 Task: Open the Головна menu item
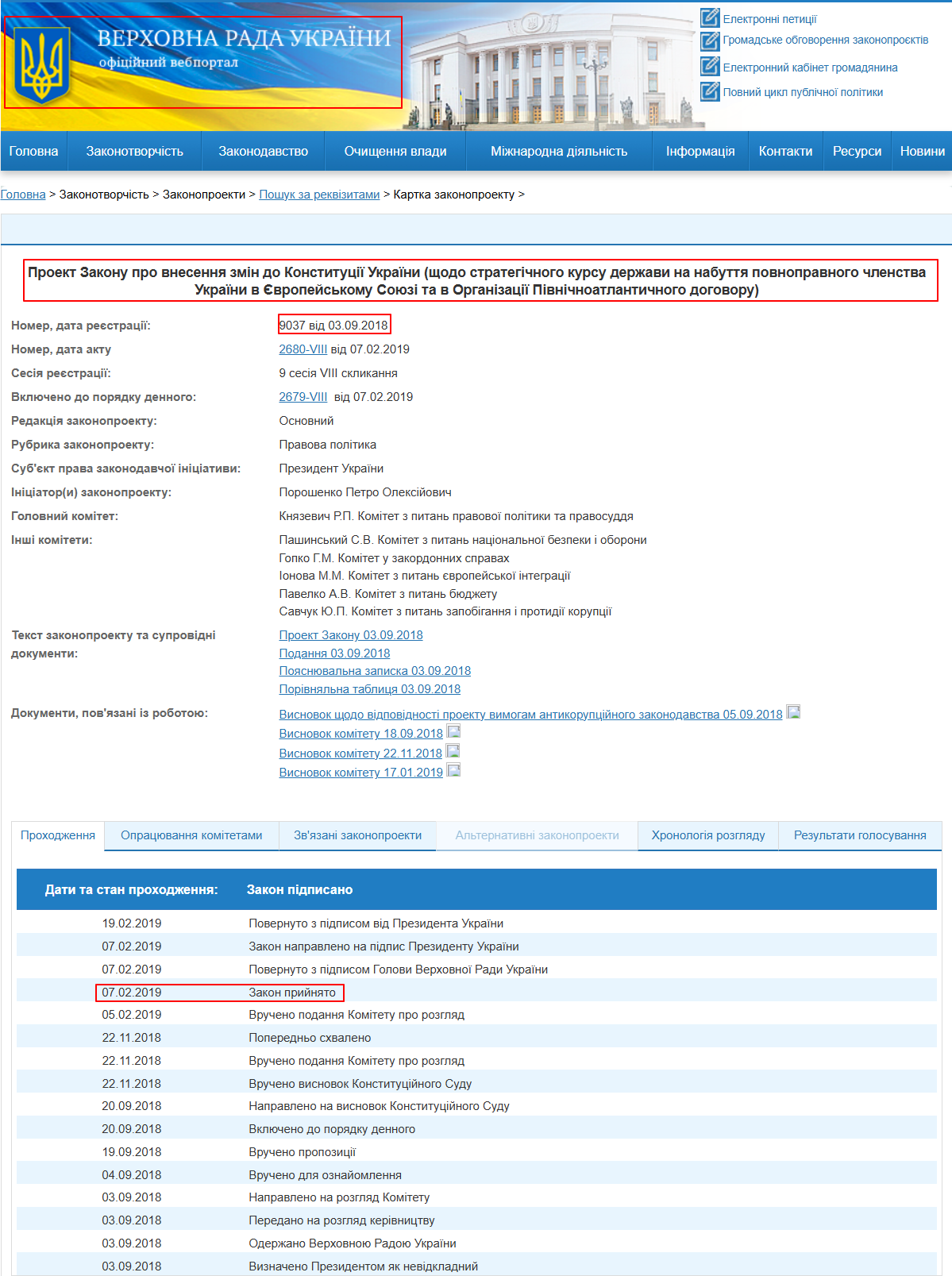(33, 151)
